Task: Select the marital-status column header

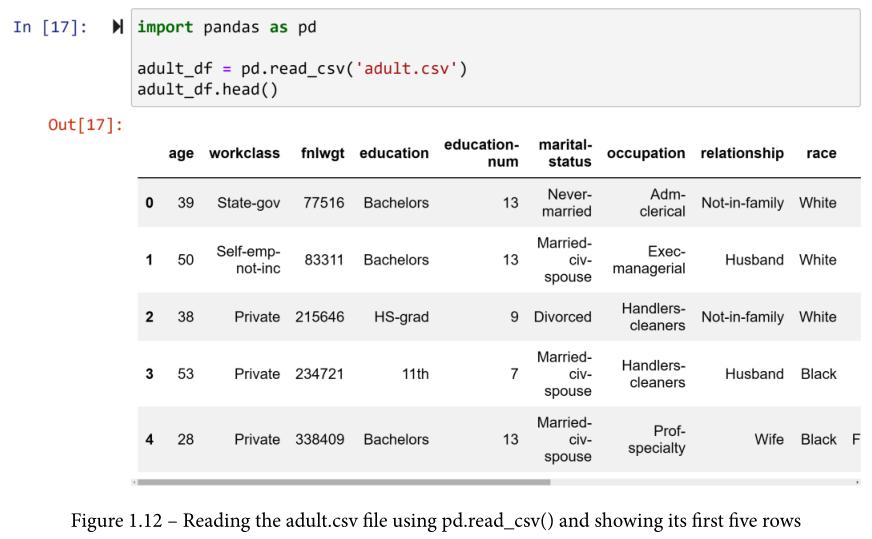Action: (565, 153)
